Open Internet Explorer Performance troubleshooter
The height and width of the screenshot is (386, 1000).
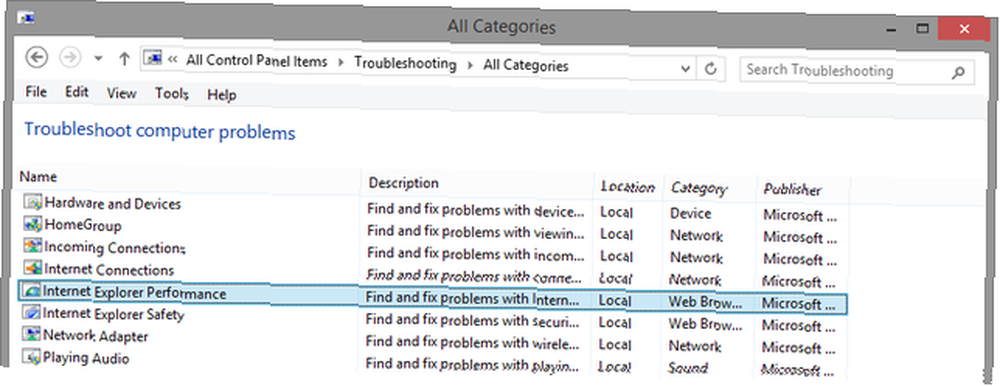[x=135, y=293]
